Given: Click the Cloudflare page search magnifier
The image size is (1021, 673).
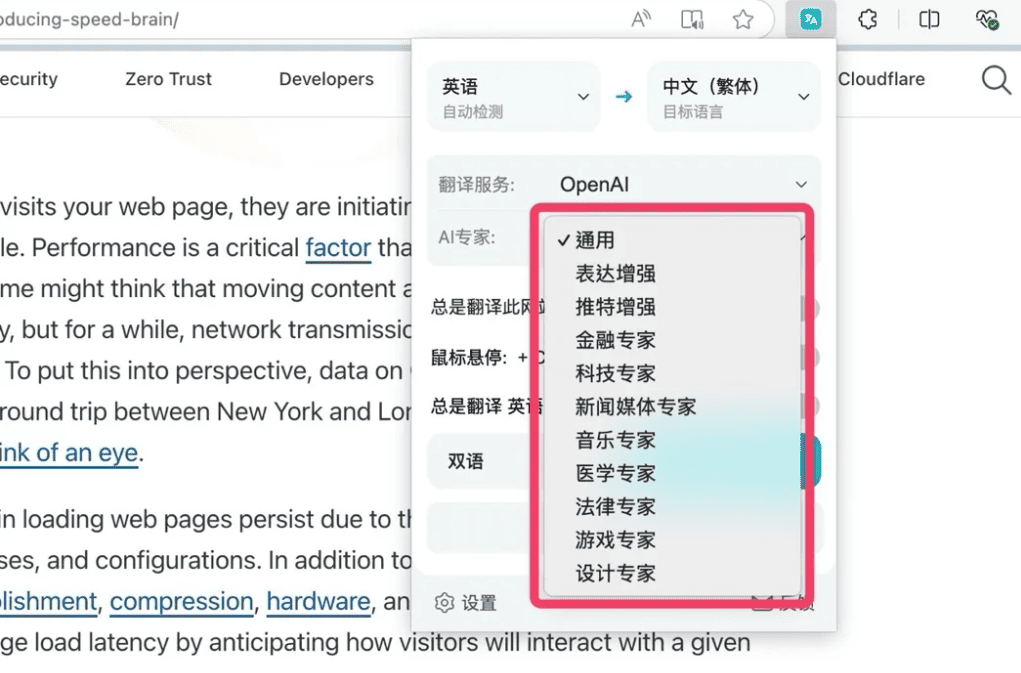Looking at the screenshot, I should 996,80.
